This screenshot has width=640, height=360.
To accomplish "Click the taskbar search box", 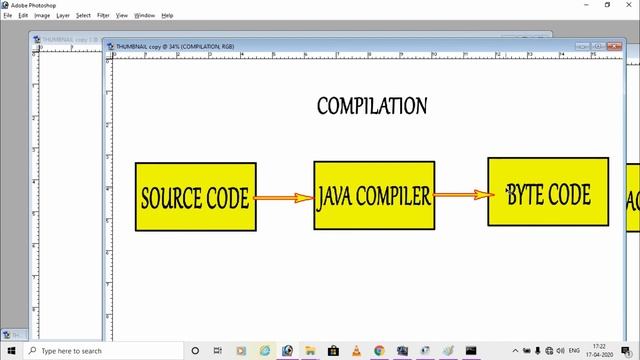I will click(104, 351).
